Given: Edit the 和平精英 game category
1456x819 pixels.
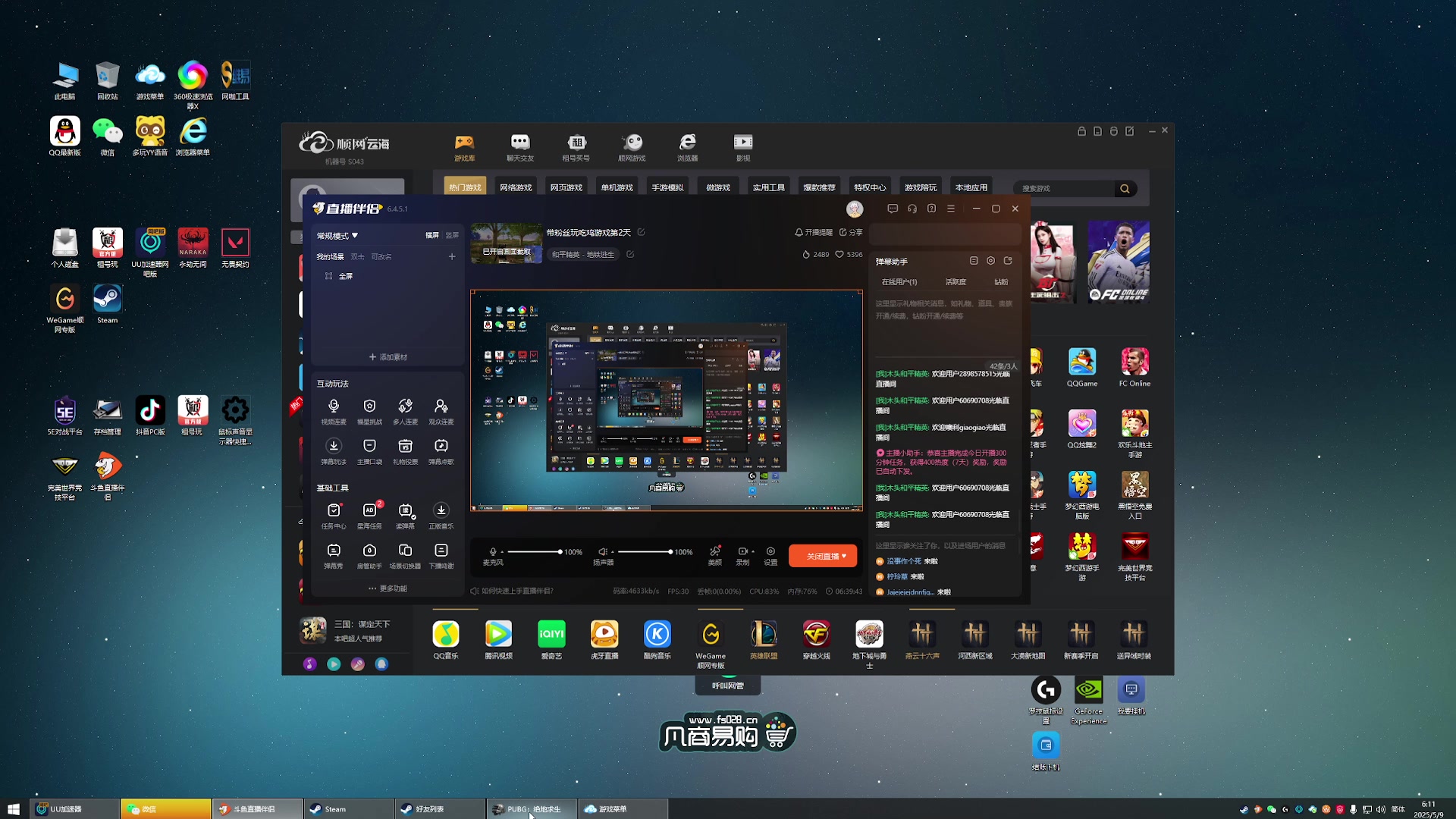Looking at the screenshot, I should [629, 254].
